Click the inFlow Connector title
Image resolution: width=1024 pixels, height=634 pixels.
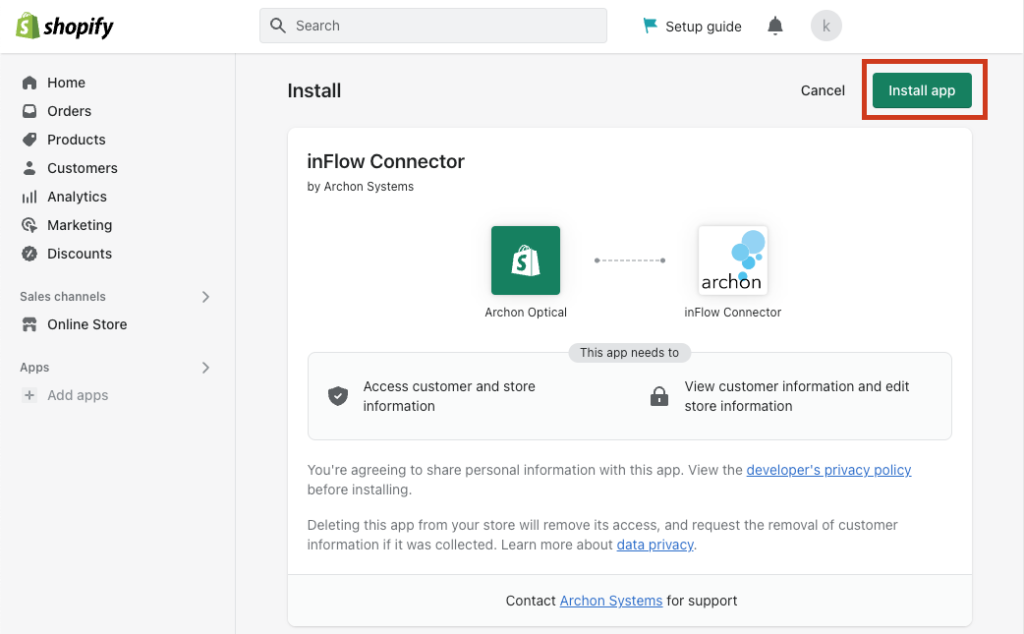[x=386, y=161]
